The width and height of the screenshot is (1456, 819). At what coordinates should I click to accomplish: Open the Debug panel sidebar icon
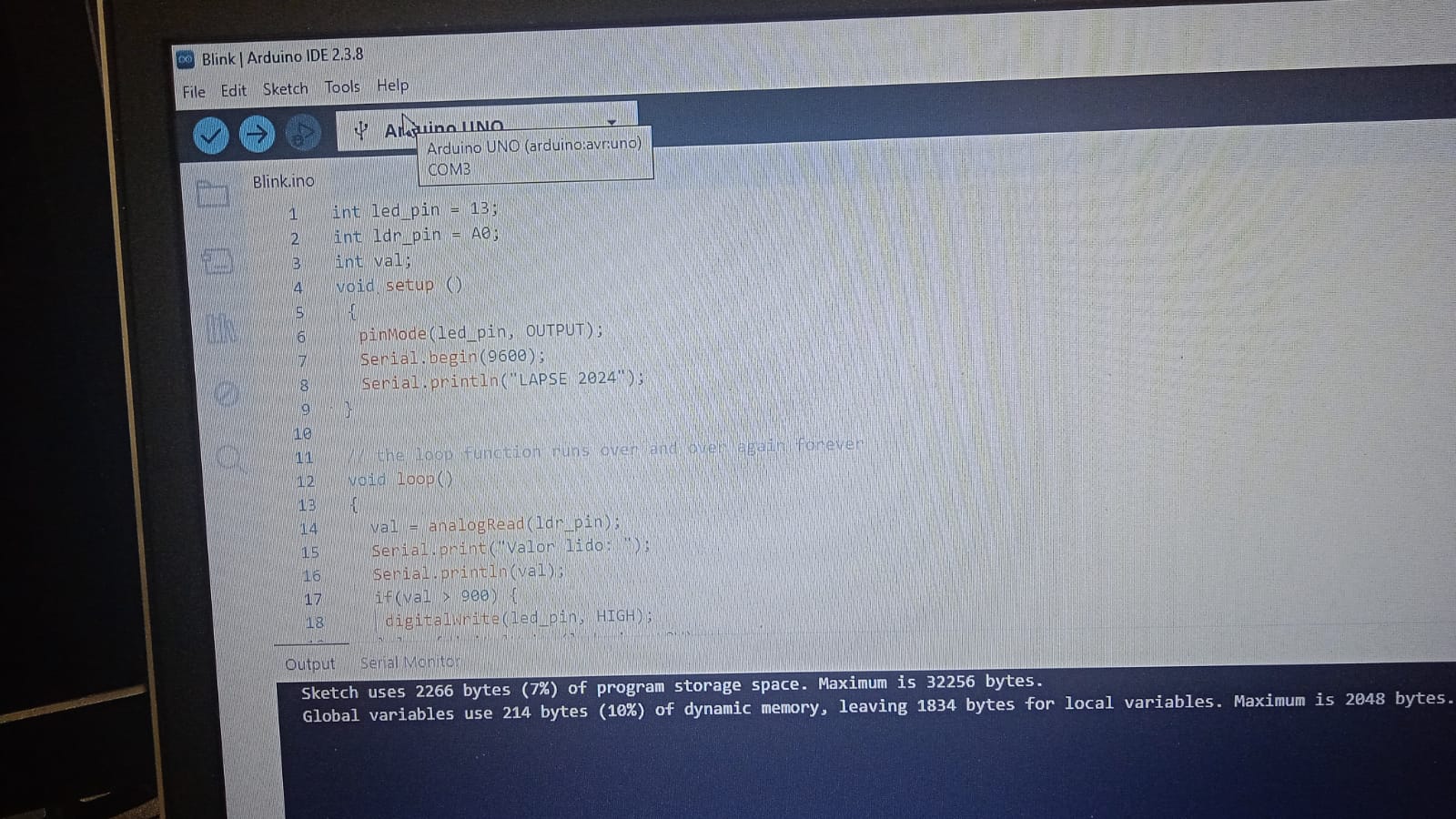point(226,393)
